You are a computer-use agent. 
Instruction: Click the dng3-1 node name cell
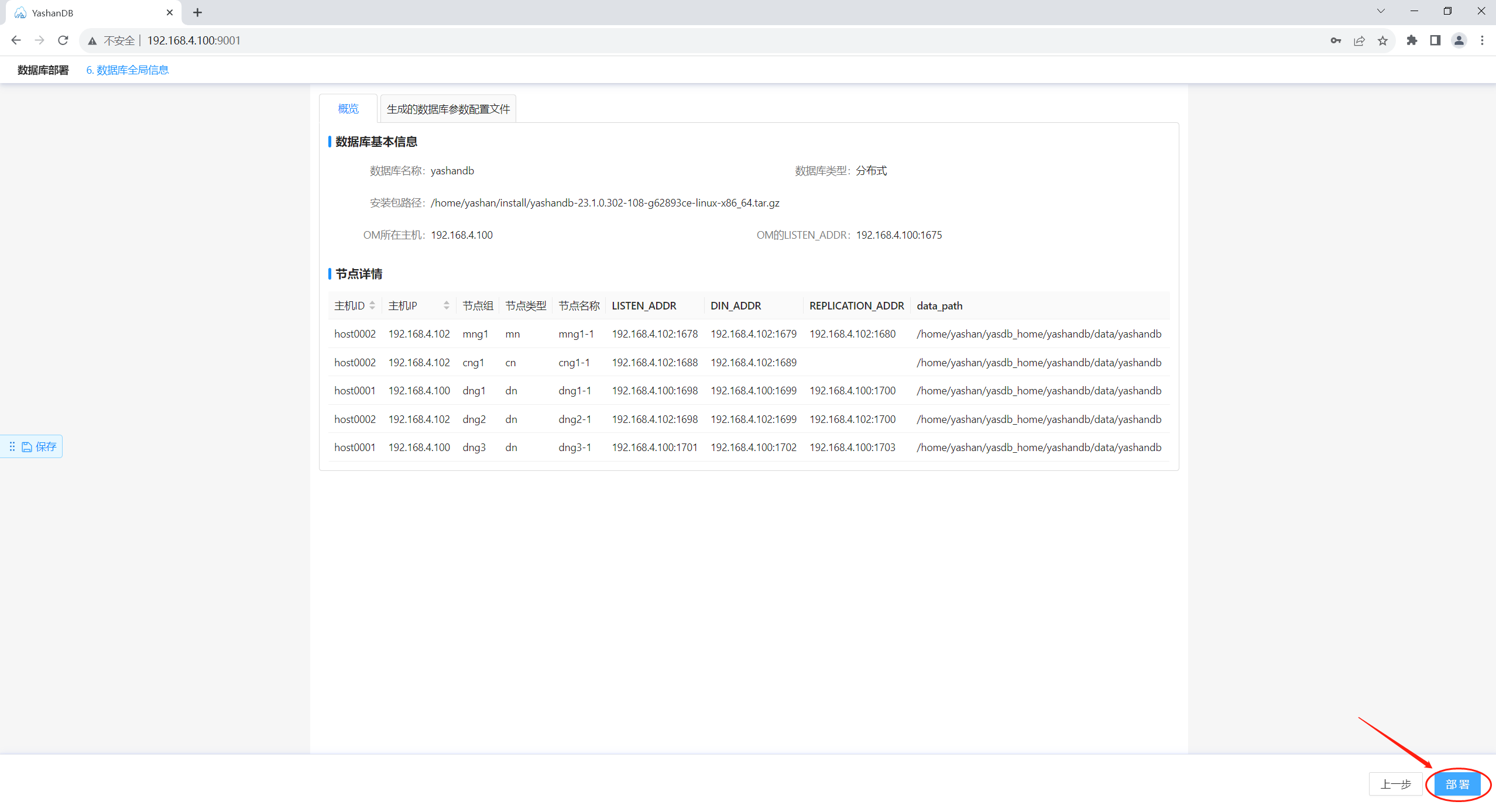coord(575,448)
